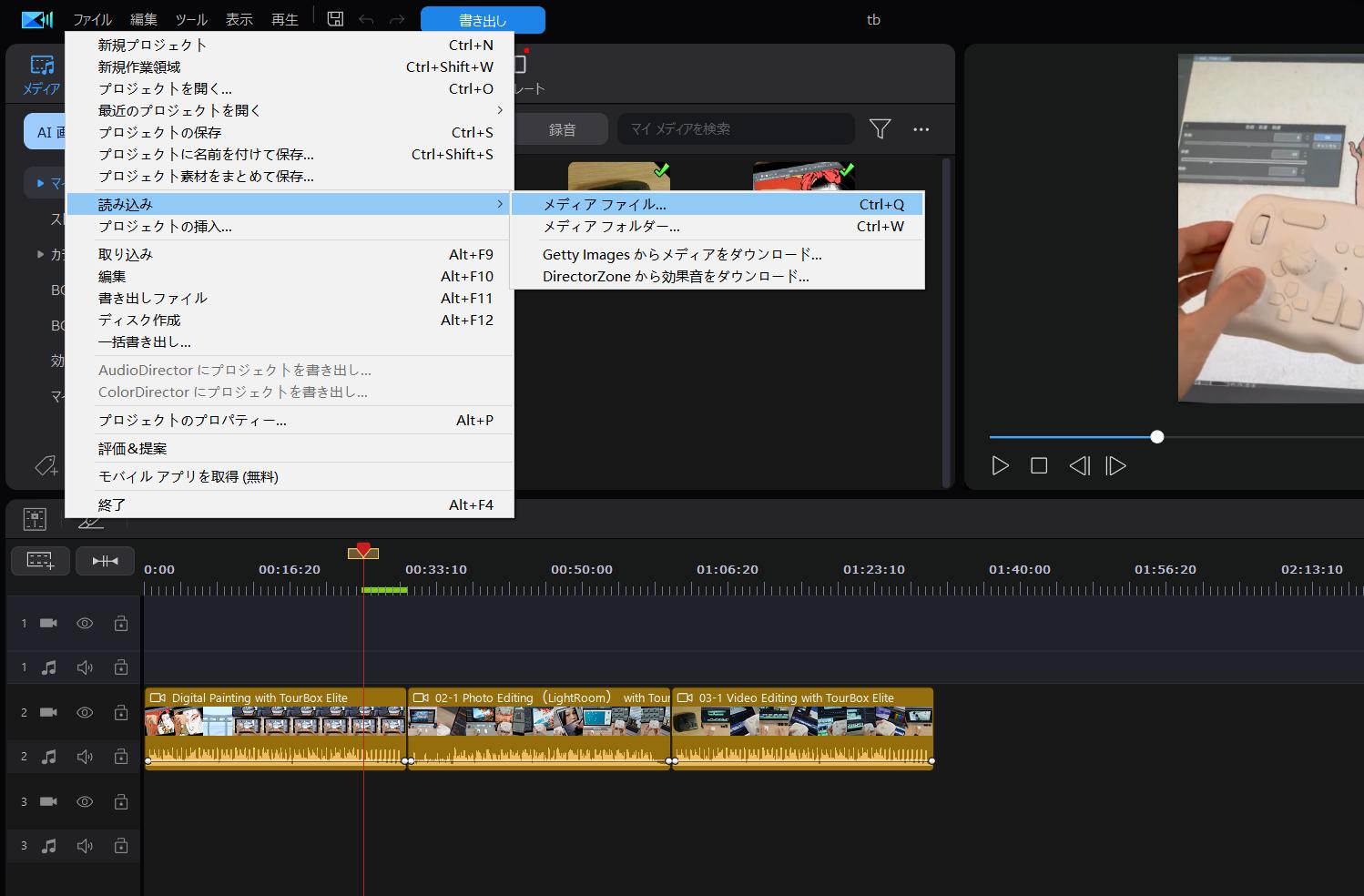Select メディア ファイル... in import submenu
This screenshot has width=1364, height=896.
(x=605, y=205)
